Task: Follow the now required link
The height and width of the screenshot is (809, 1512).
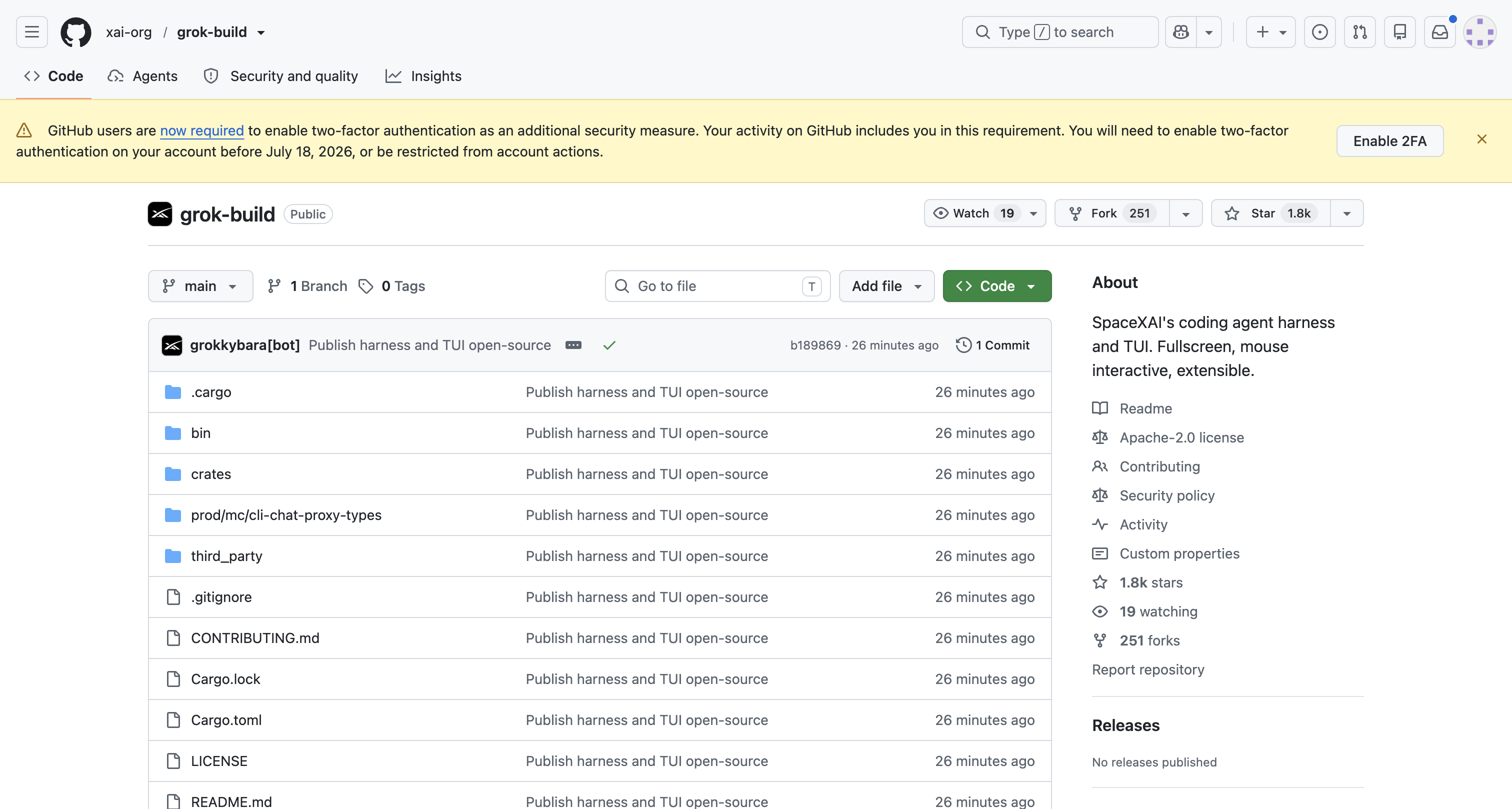Action: tap(202, 130)
